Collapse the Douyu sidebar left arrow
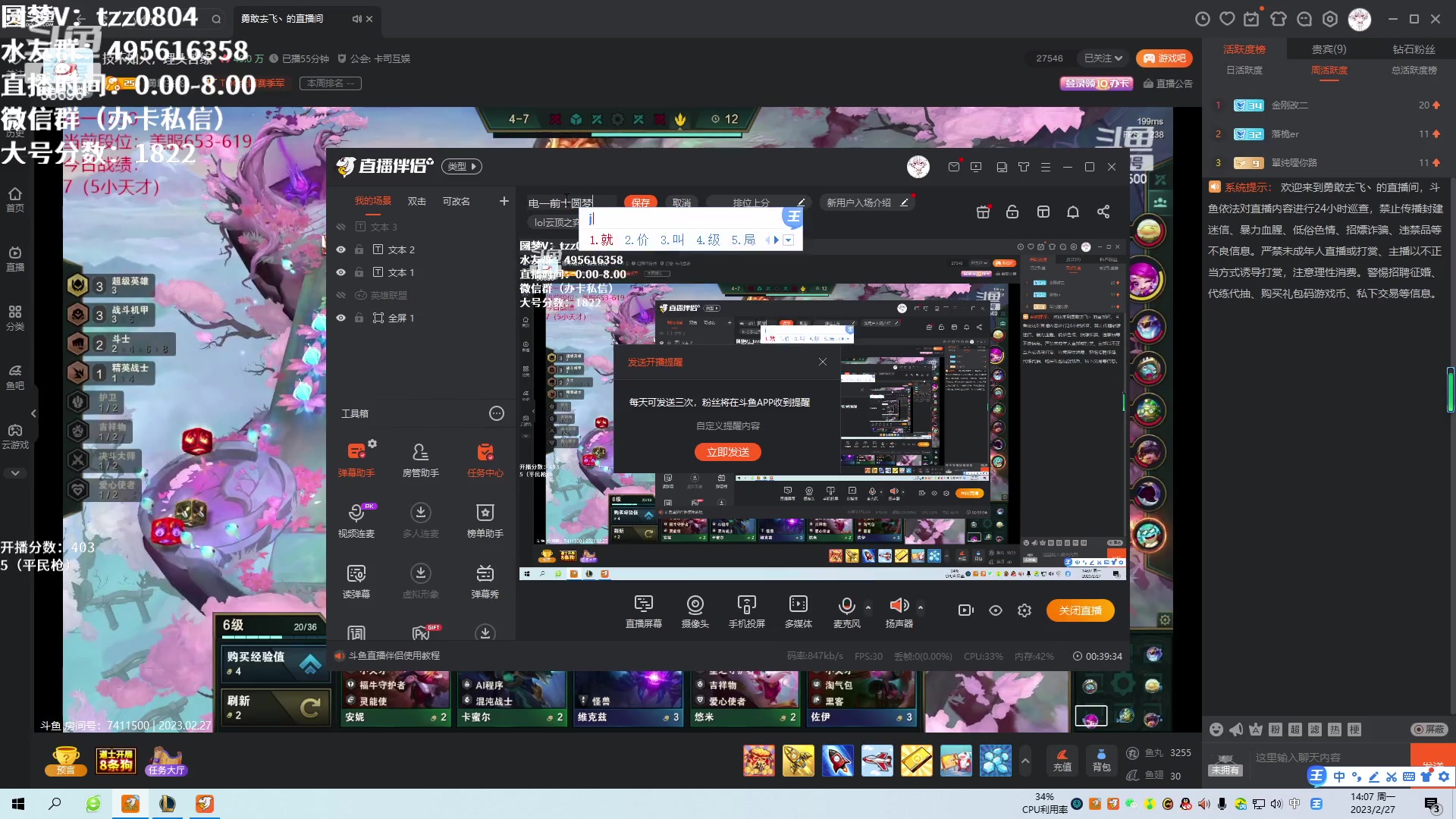 click(33, 413)
